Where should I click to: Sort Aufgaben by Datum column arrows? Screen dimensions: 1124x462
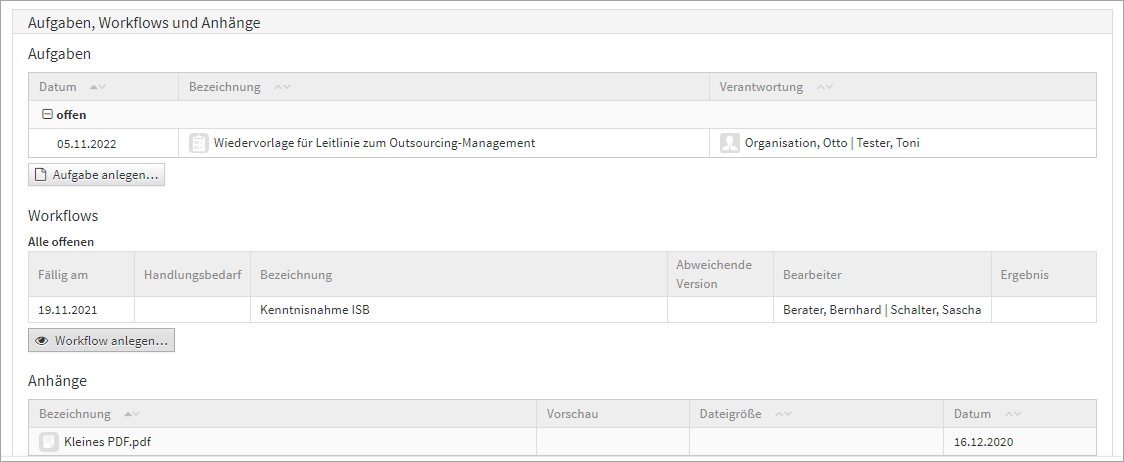98,87
